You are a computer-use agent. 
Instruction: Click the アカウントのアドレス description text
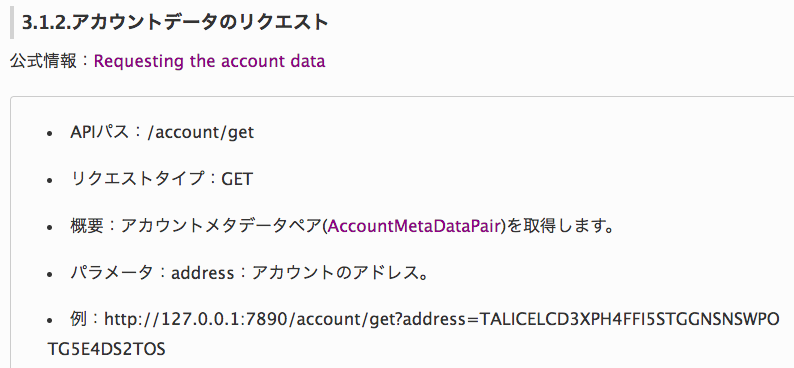(x=336, y=273)
